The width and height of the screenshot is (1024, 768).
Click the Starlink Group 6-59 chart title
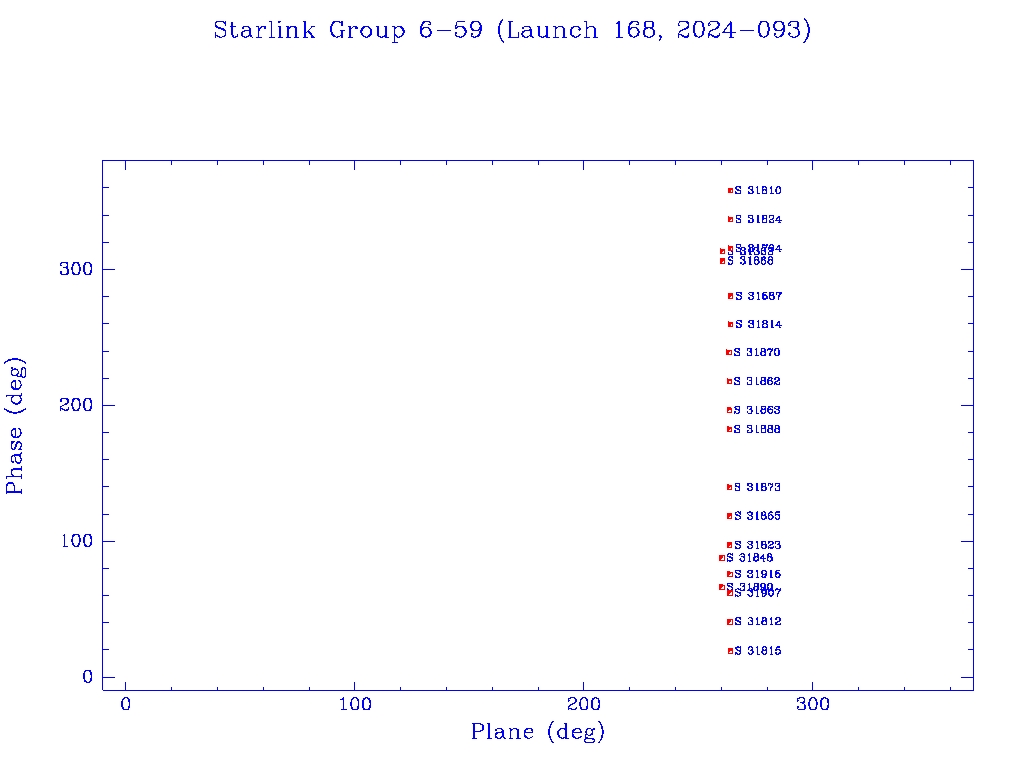point(512,31)
